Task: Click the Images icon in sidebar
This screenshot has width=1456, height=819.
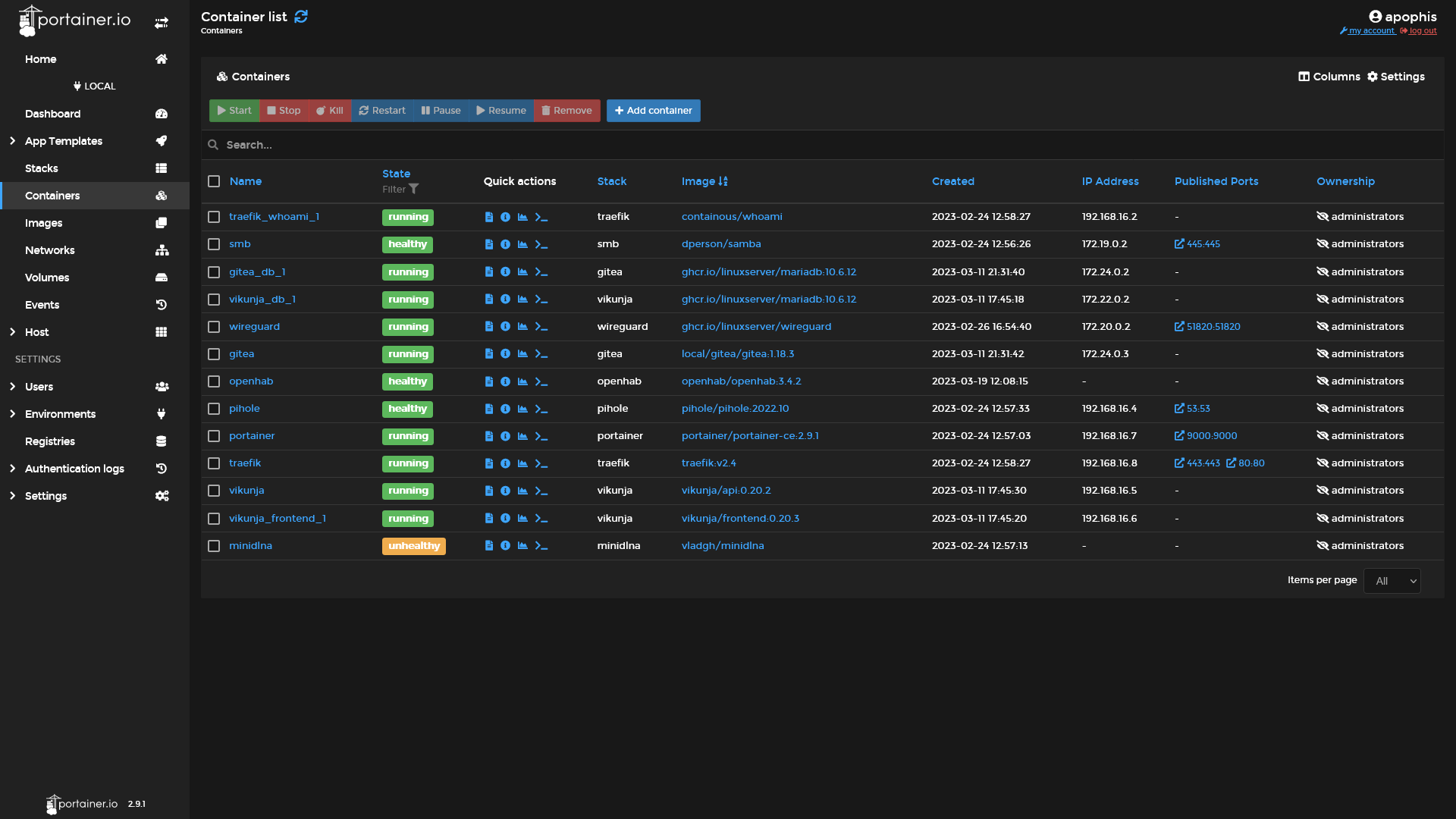Action: click(x=162, y=223)
